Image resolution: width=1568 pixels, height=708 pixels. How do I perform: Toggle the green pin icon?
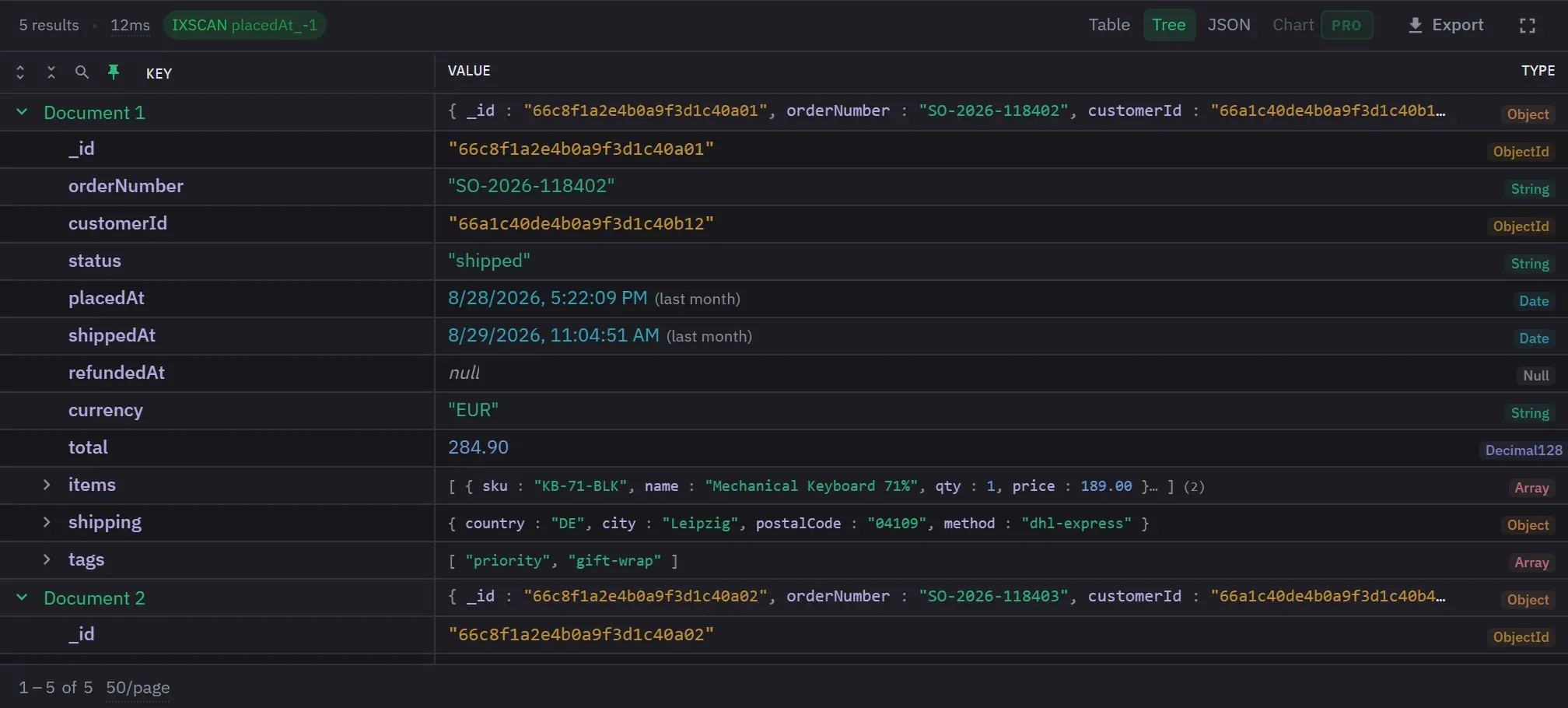[114, 72]
